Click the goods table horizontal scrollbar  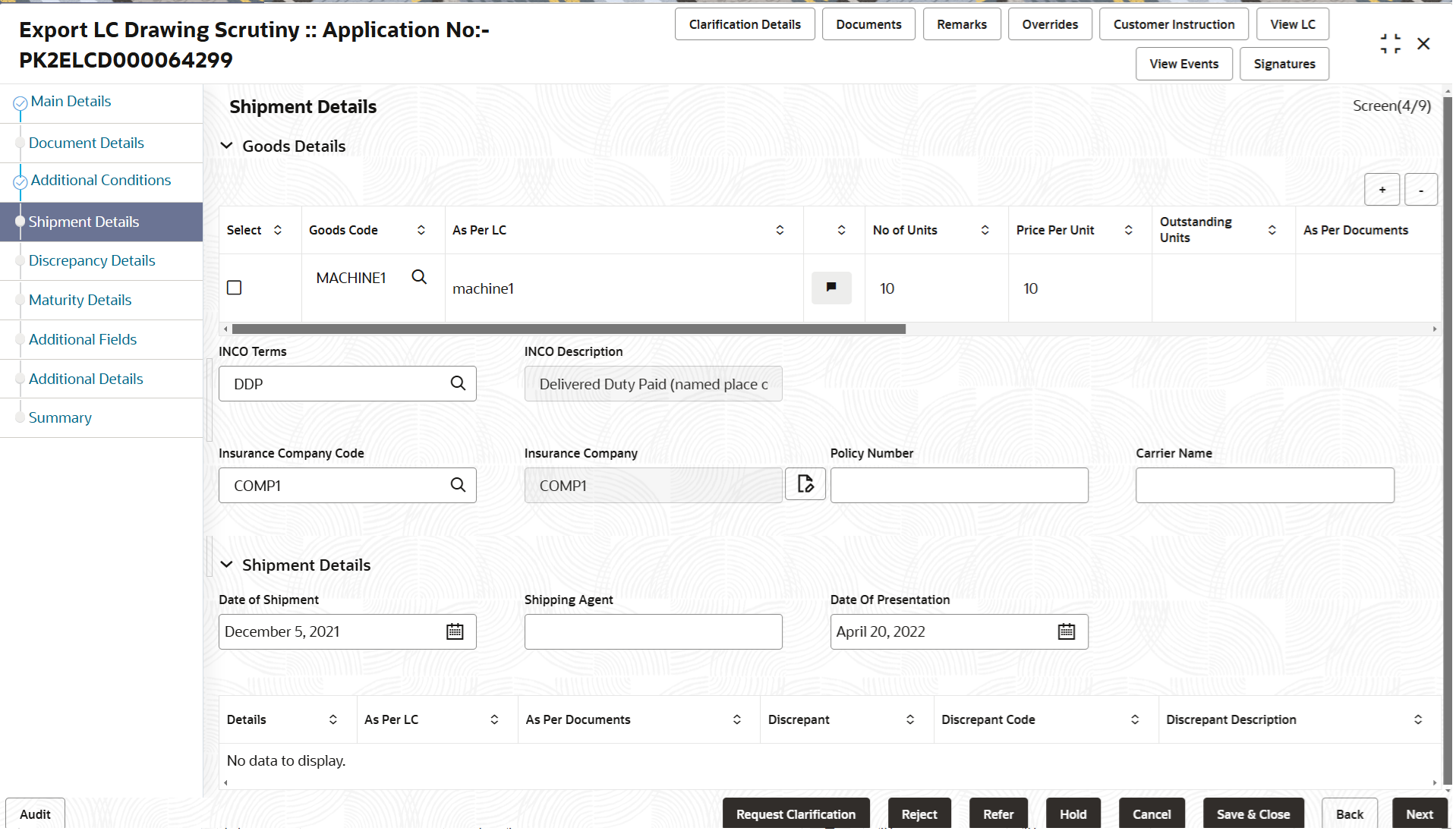pyautogui.click(x=569, y=329)
